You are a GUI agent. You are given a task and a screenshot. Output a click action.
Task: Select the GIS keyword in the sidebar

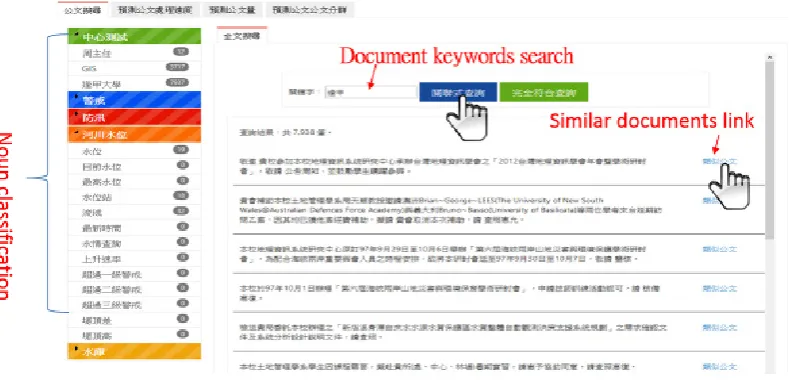(x=134, y=68)
